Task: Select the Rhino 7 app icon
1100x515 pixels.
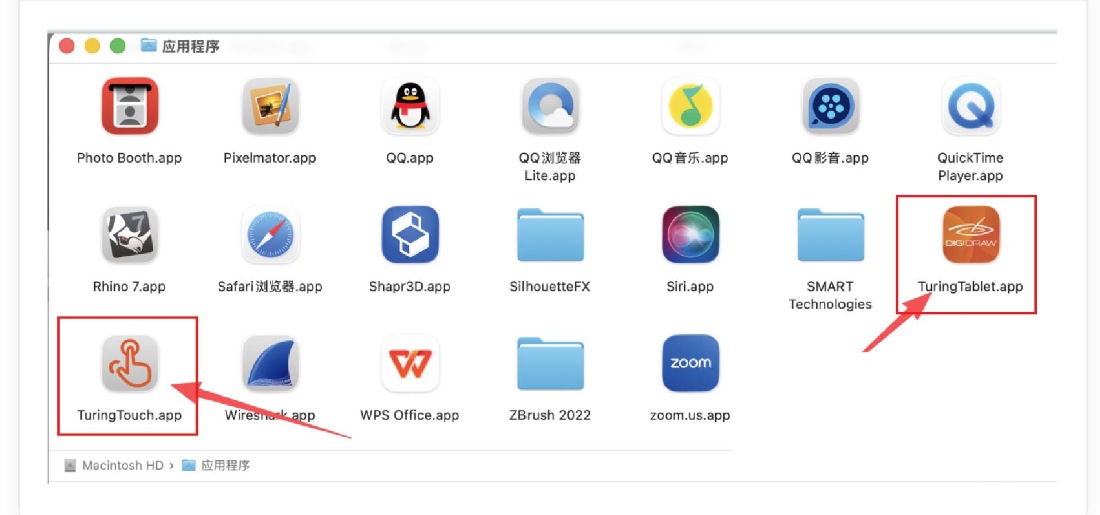Action: pyautogui.click(x=130, y=235)
